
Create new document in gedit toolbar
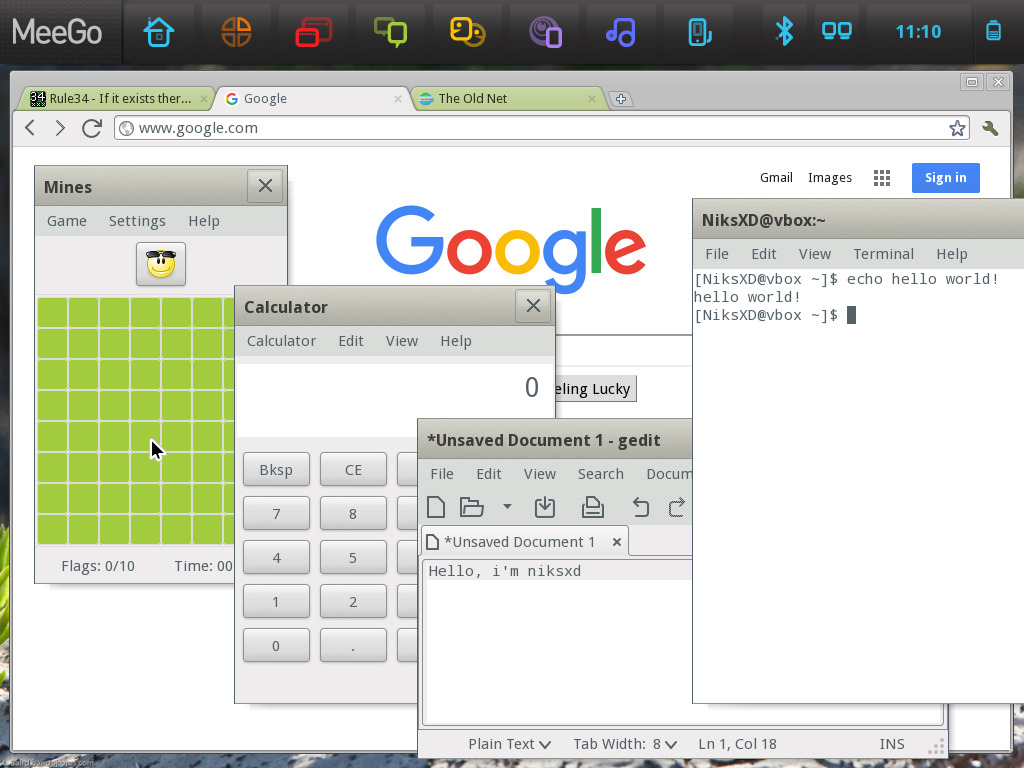(x=436, y=507)
